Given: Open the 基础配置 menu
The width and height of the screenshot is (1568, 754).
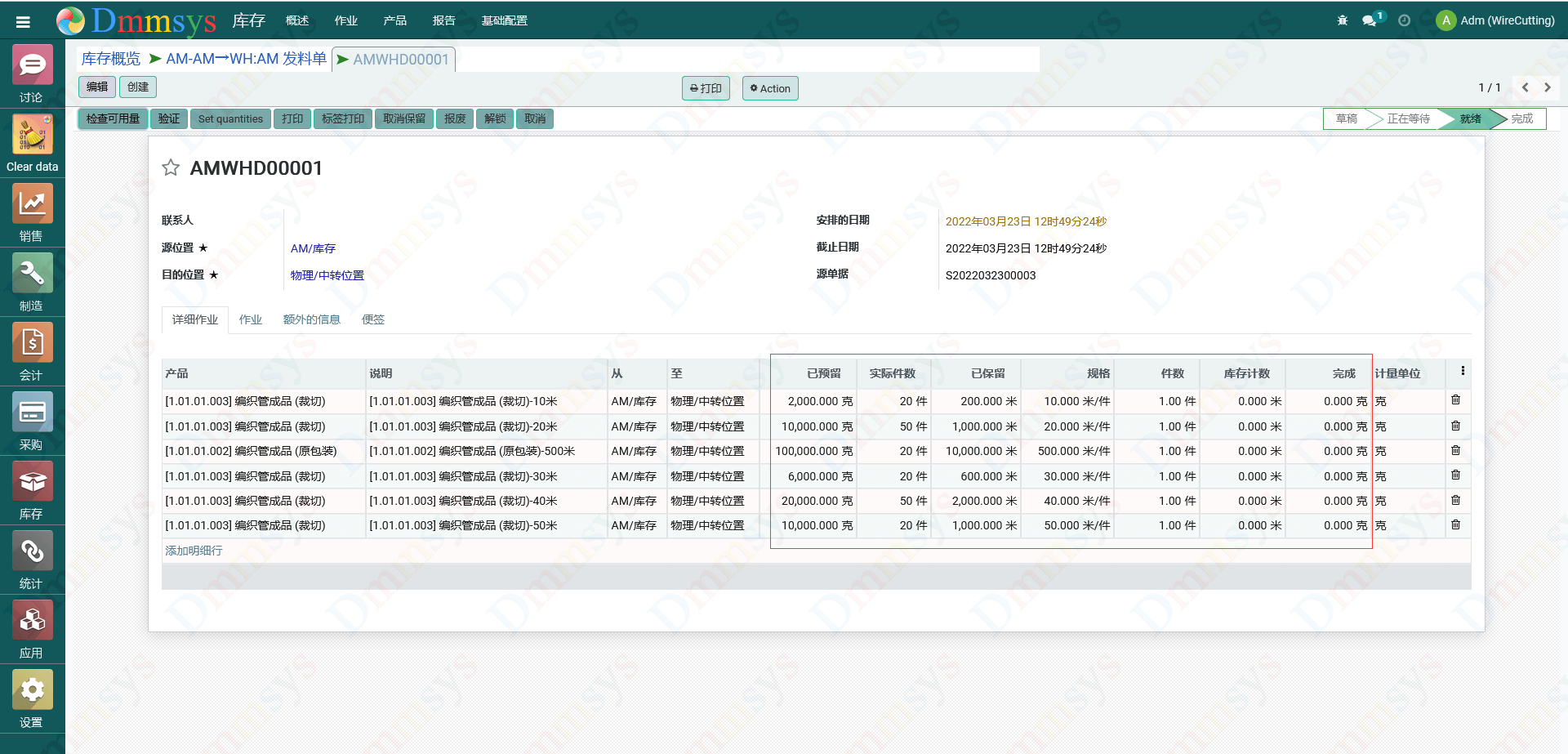Looking at the screenshot, I should tap(505, 20).
